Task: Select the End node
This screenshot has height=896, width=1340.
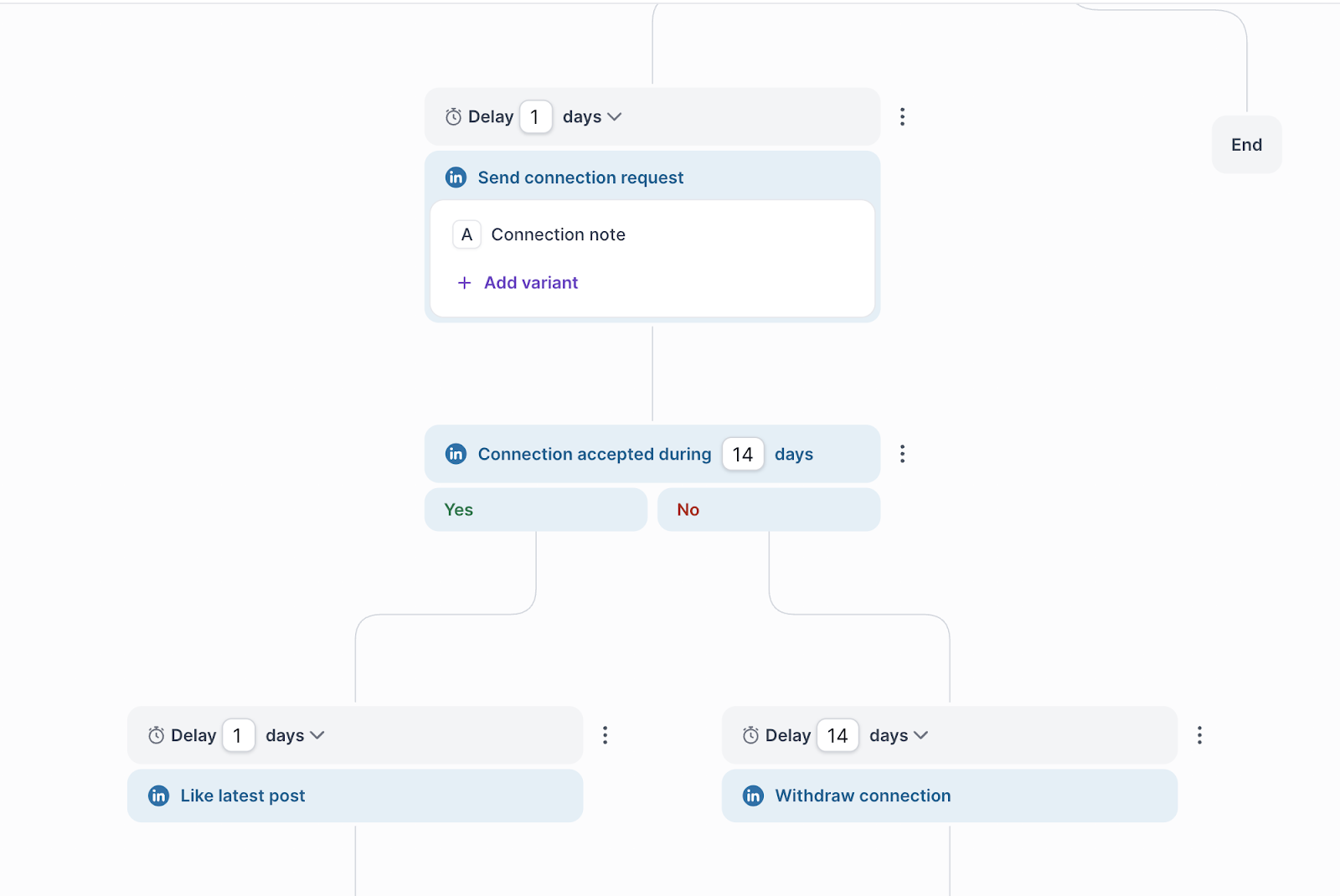Action: (x=1246, y=144)
